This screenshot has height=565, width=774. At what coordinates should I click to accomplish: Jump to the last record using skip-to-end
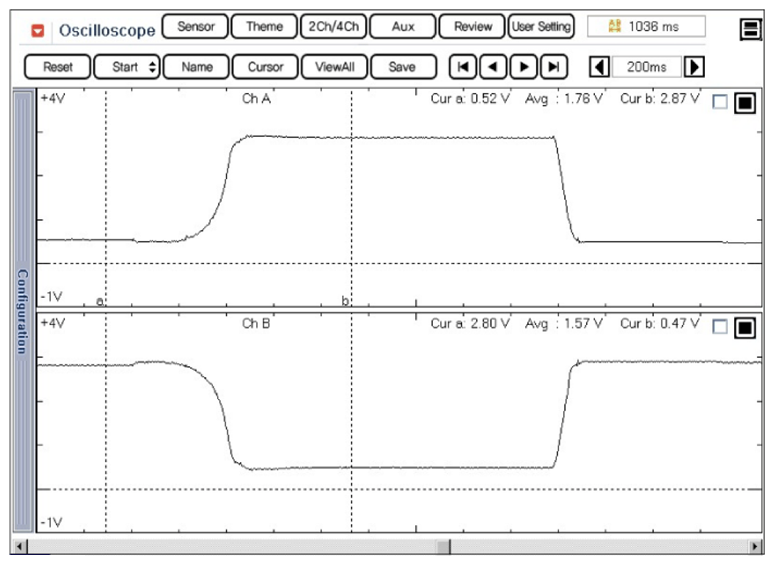pyautogui.click(x=553, y=67)
